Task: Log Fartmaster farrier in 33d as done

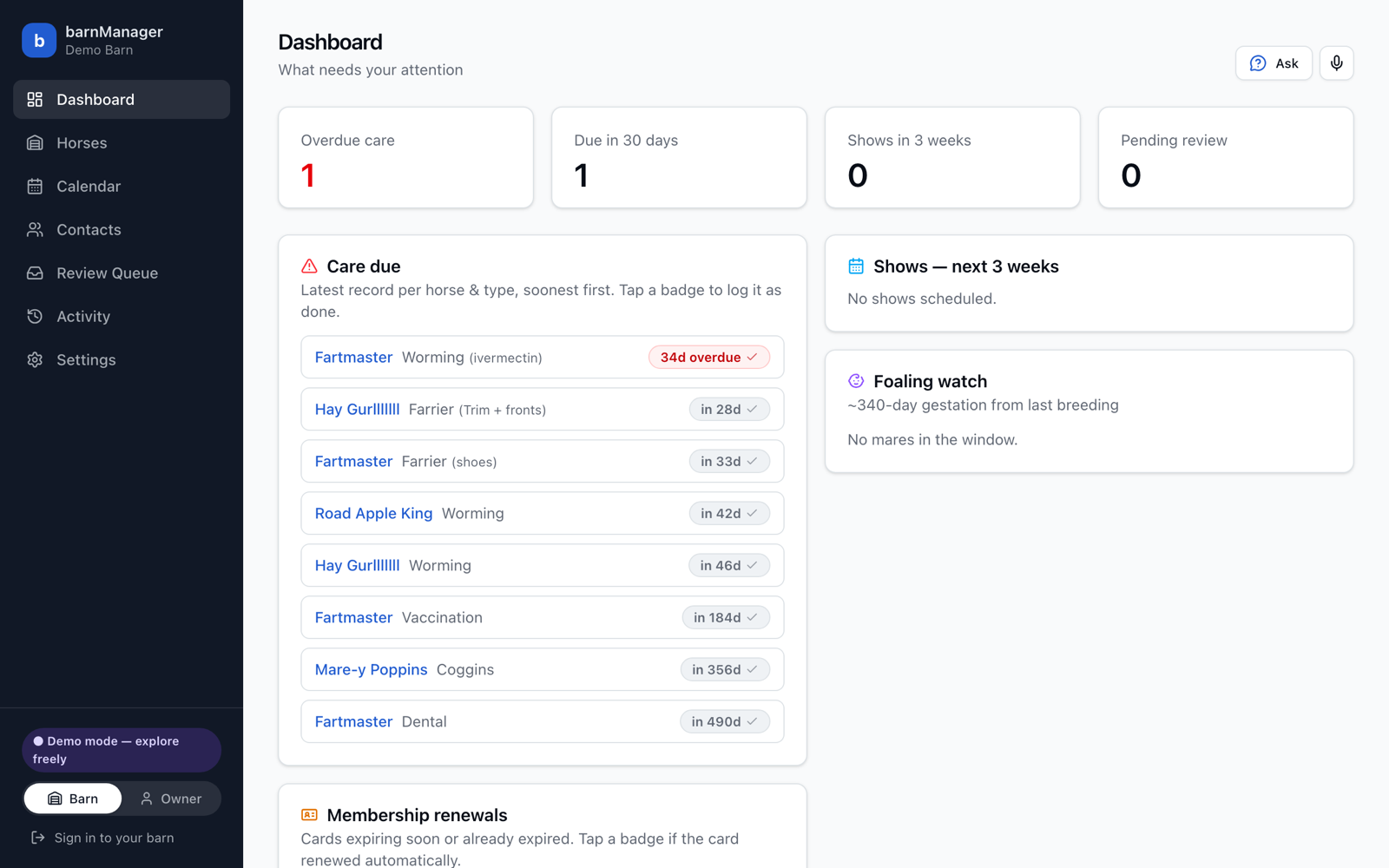Action: pyautogui.click(x=729, y=462)
